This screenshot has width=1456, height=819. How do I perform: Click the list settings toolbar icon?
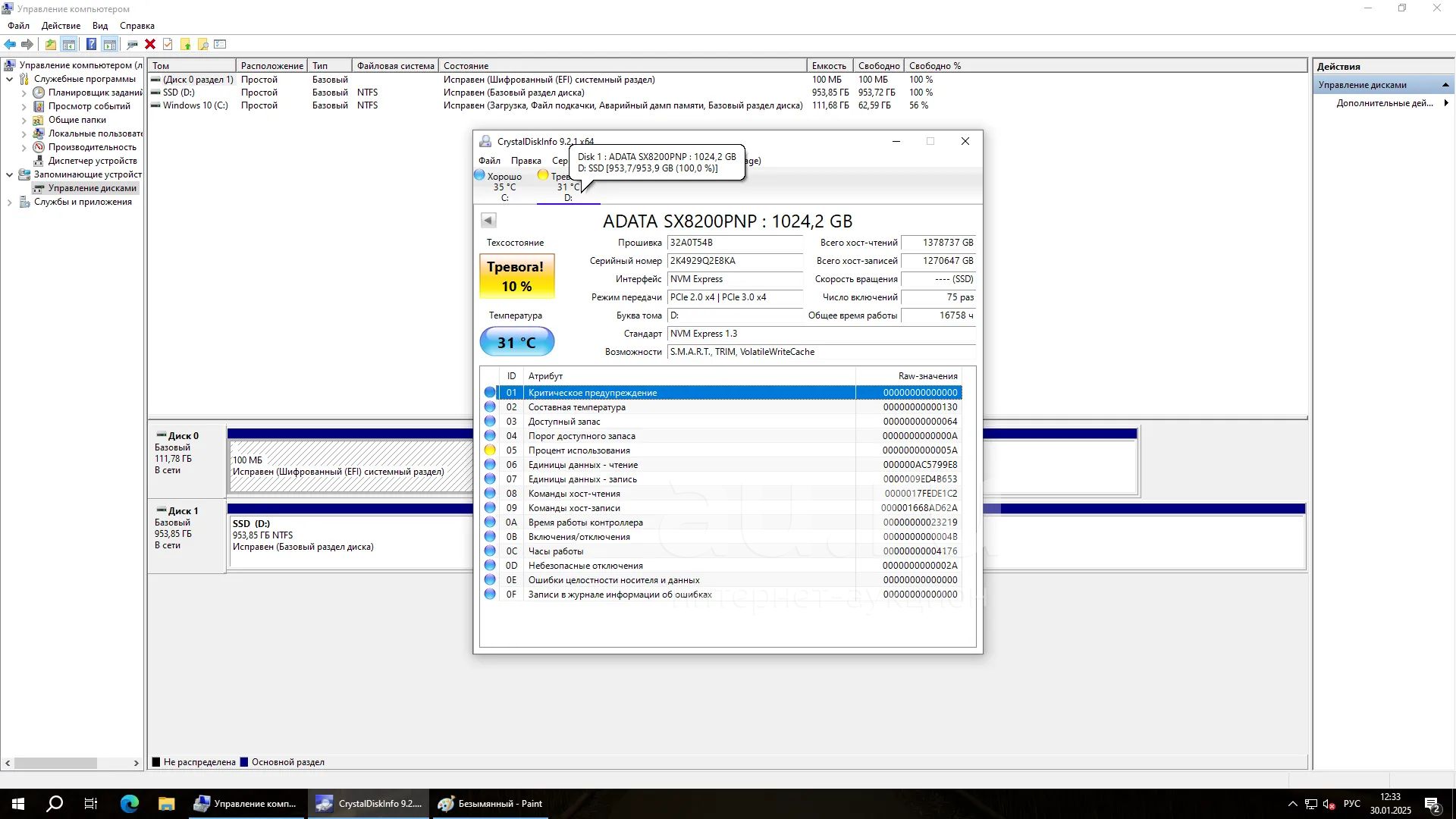pyautogui.click(x=220, y=44)
